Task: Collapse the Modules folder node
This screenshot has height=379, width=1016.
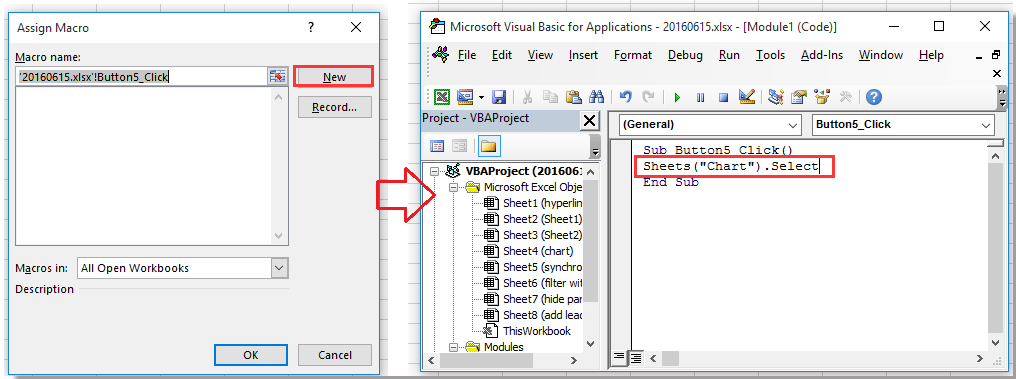Action: [x=454, y=347]
